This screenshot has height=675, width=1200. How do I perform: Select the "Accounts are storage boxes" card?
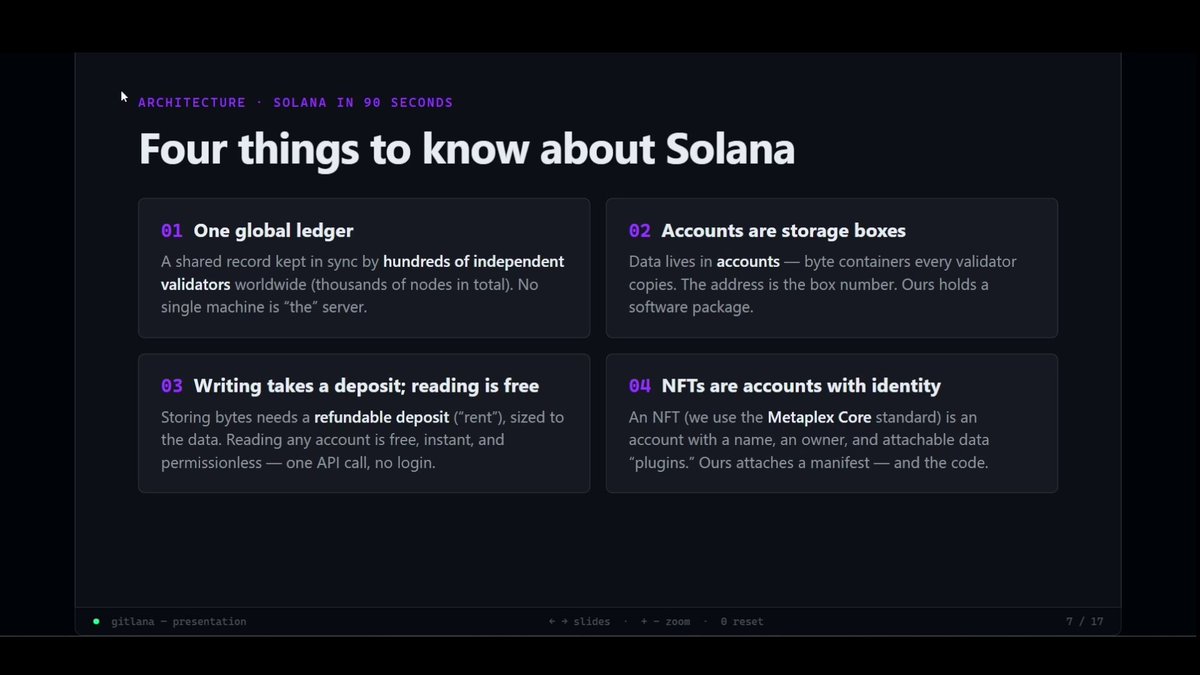click(831, 268)
